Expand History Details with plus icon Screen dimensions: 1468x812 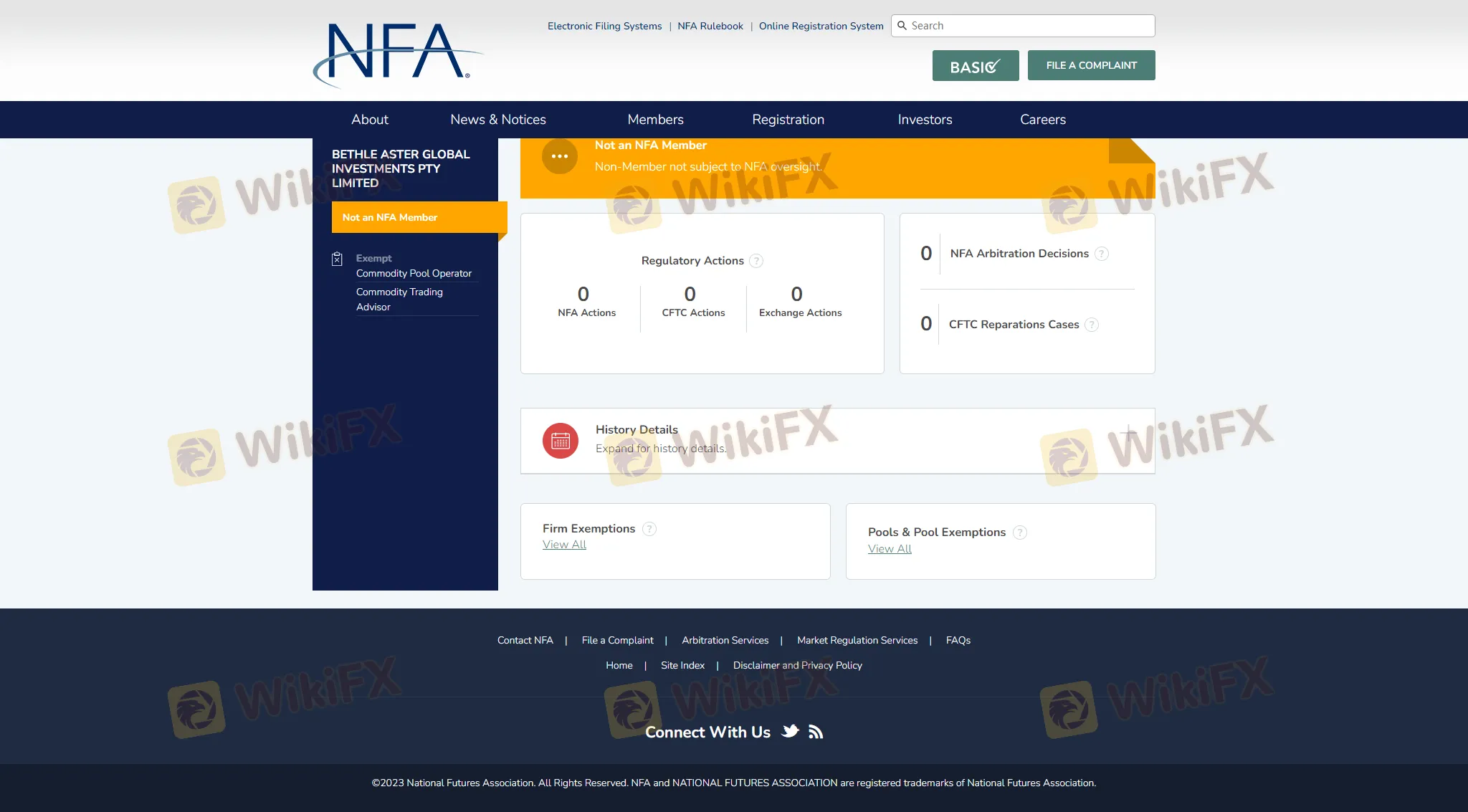[x=1129, y=433]
